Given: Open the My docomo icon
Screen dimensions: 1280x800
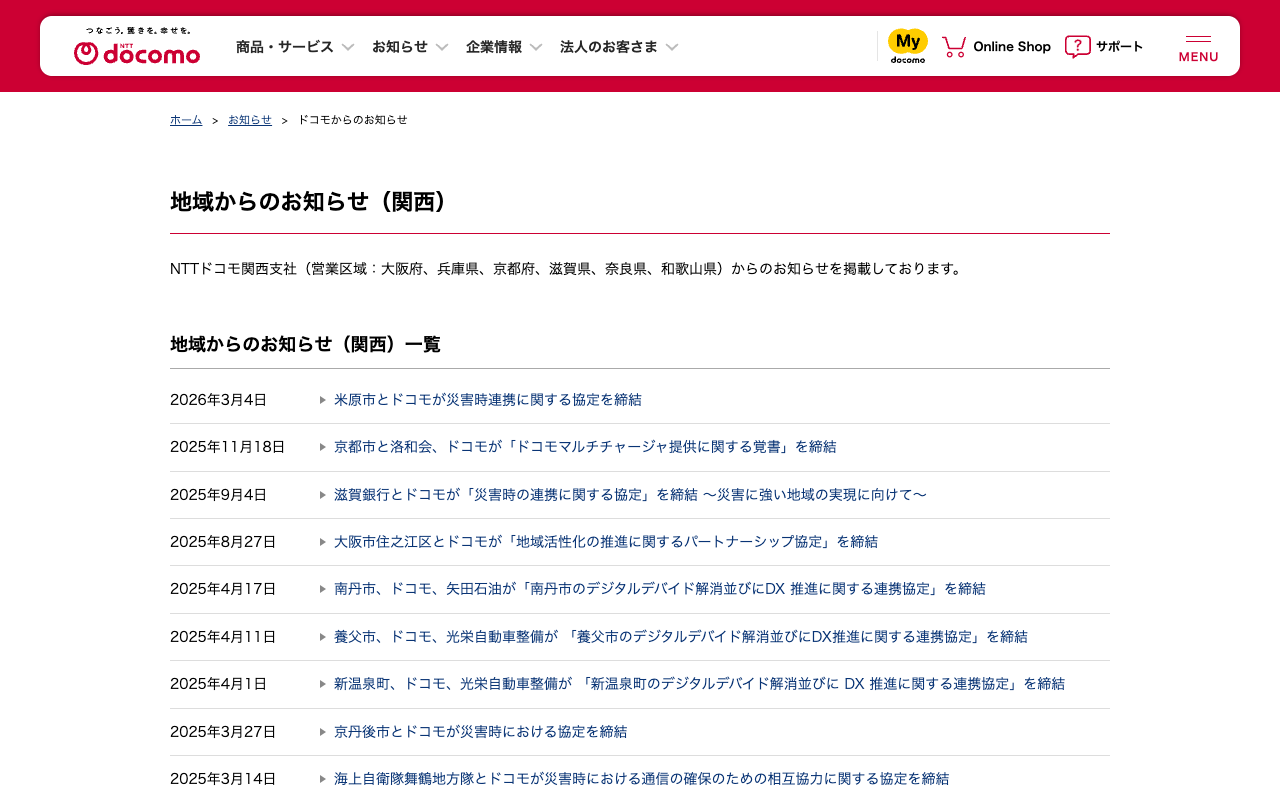Looking at the screenshot, I should click(908, 46).
